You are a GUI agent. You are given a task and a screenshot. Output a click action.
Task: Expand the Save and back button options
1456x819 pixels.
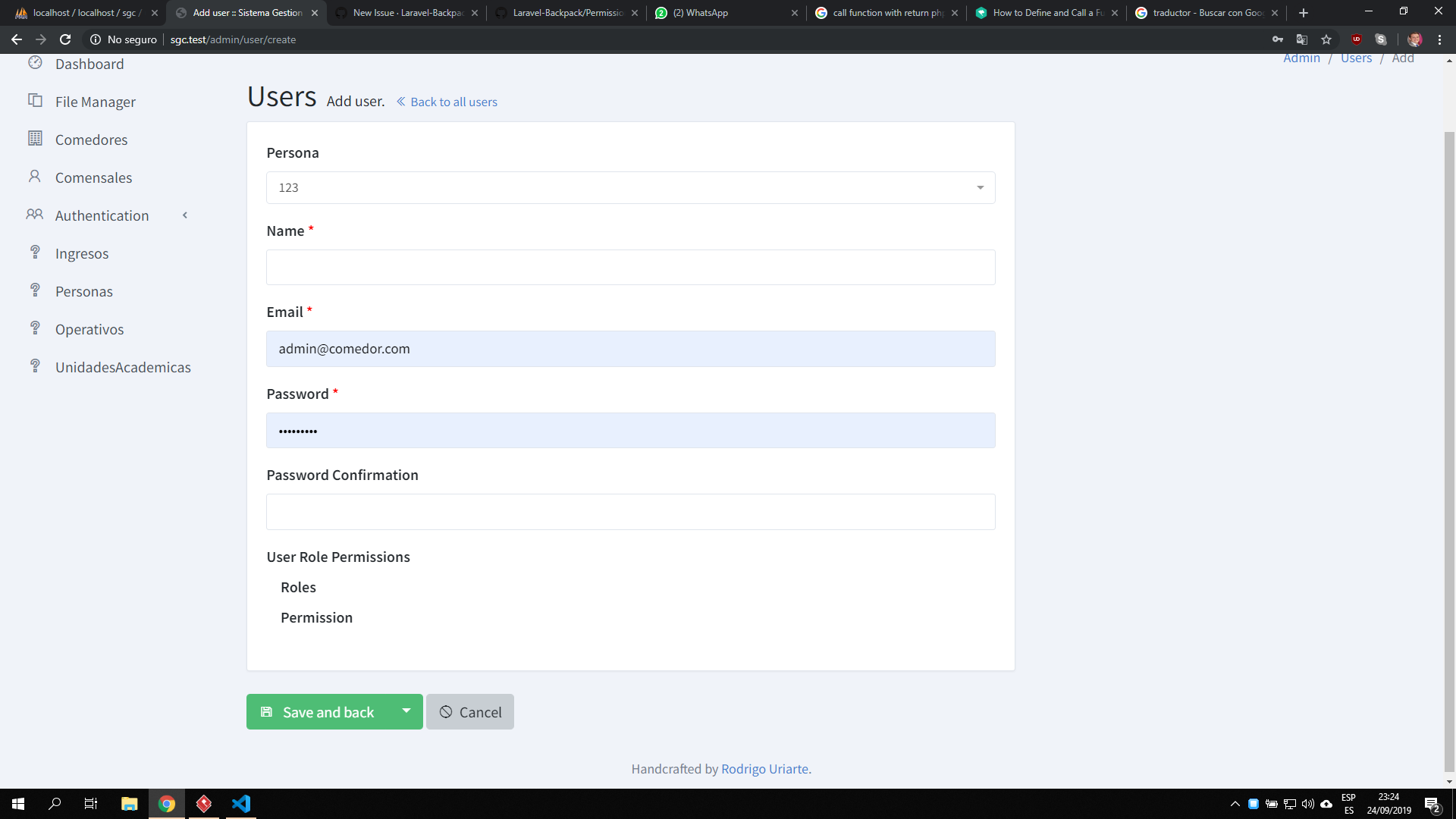[x=406, y=711]
